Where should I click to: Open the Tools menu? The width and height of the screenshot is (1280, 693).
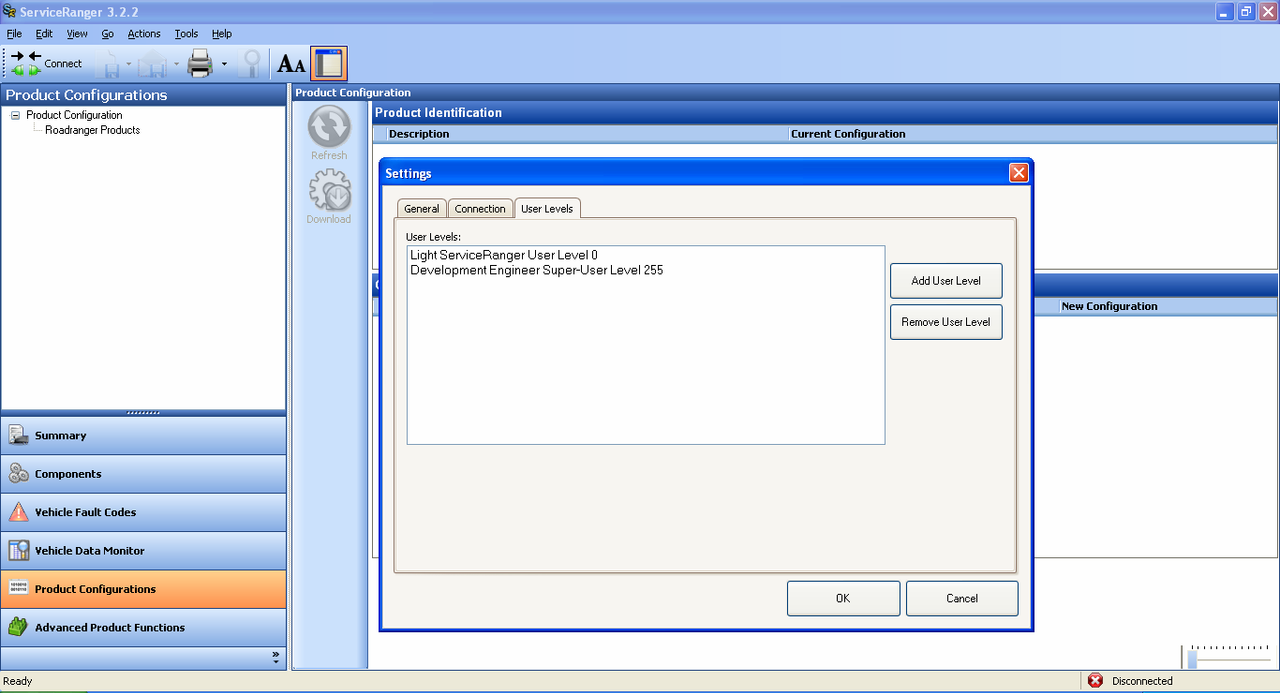(x=186, y=33)
